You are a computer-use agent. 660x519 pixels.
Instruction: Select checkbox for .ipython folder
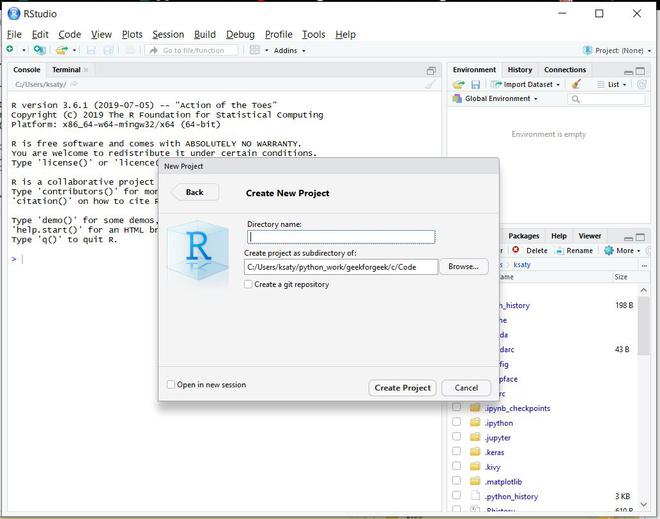456,422
